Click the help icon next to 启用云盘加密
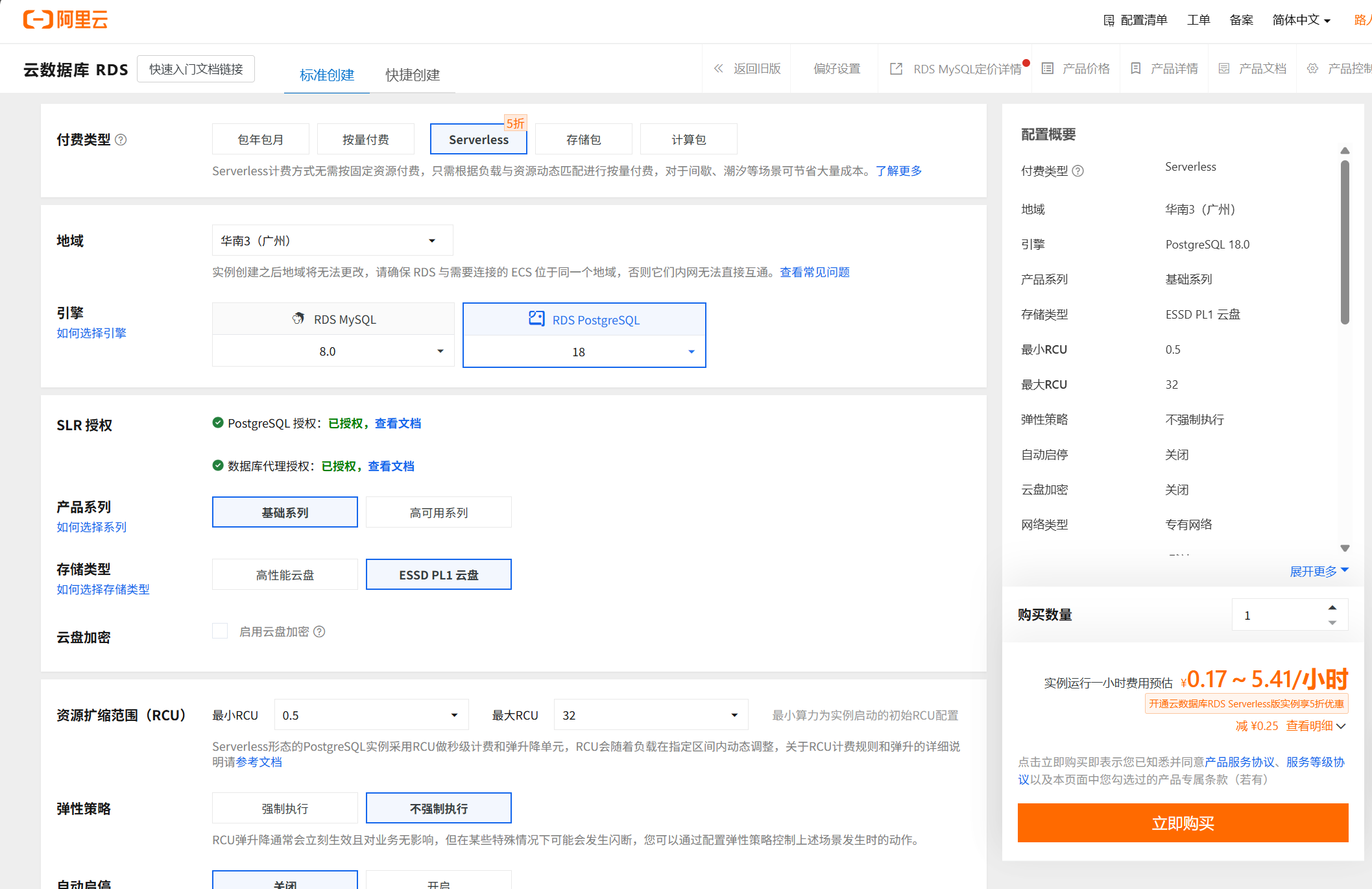This screenshot has width=1372, height=889. click(x=319, y=631)
